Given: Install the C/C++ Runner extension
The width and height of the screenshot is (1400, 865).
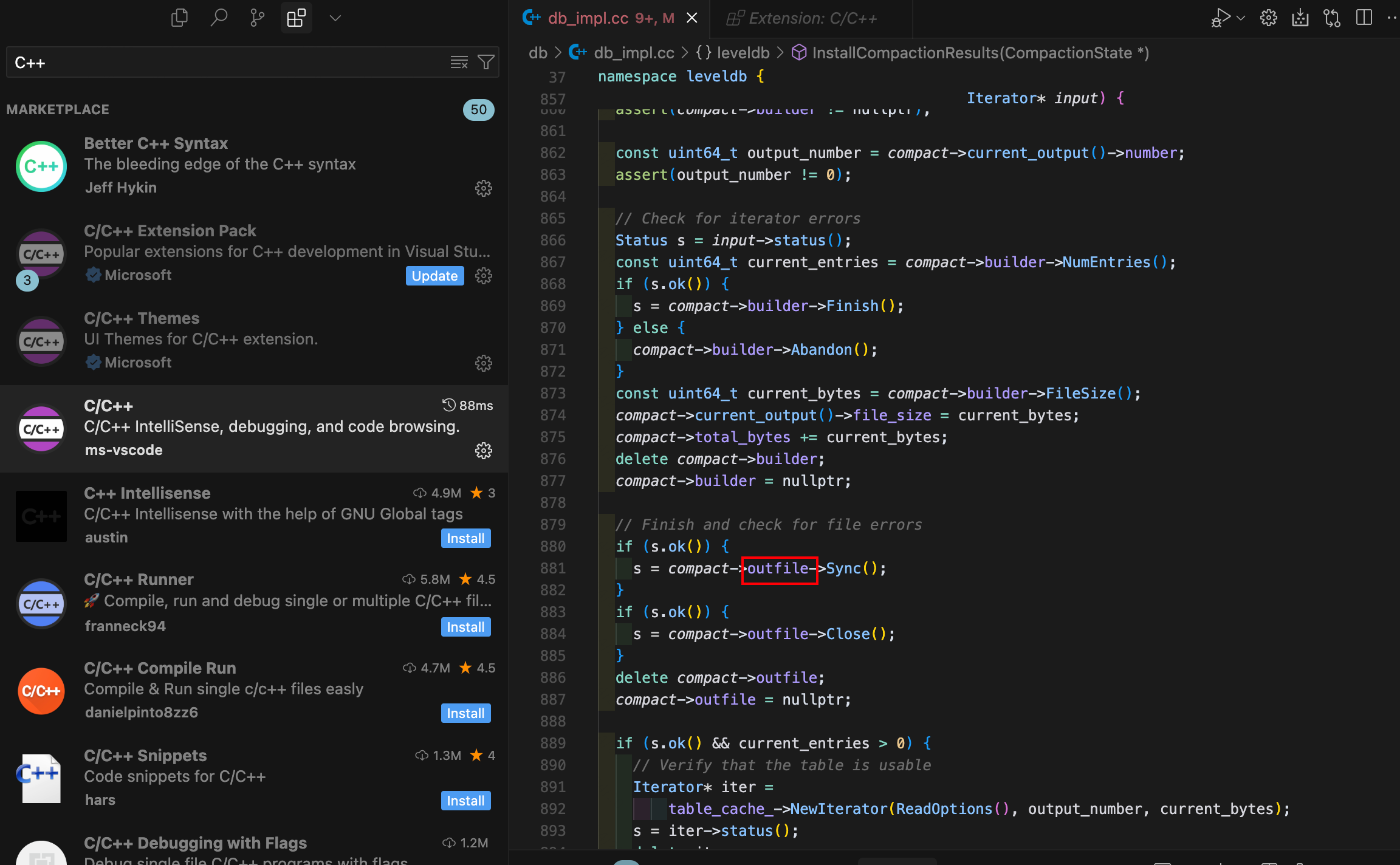Looking at the screenshot, I should (x=465, y=627).
